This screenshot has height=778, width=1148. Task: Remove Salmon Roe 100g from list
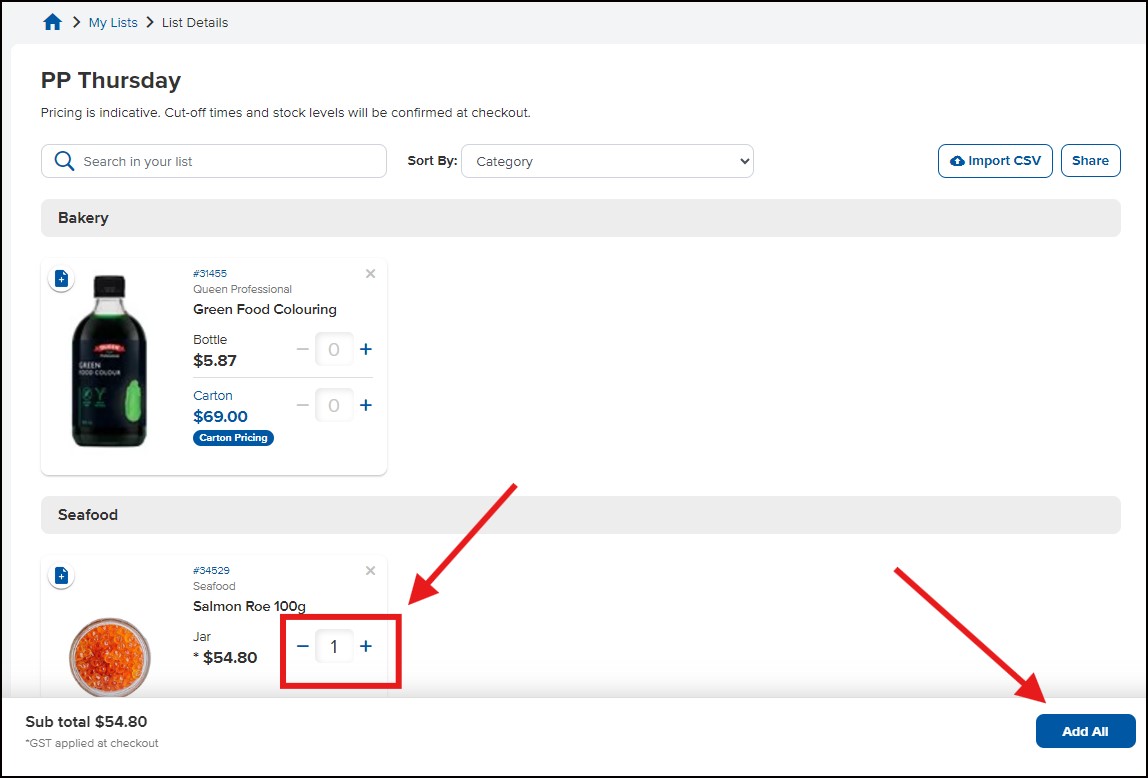[370, 571]
